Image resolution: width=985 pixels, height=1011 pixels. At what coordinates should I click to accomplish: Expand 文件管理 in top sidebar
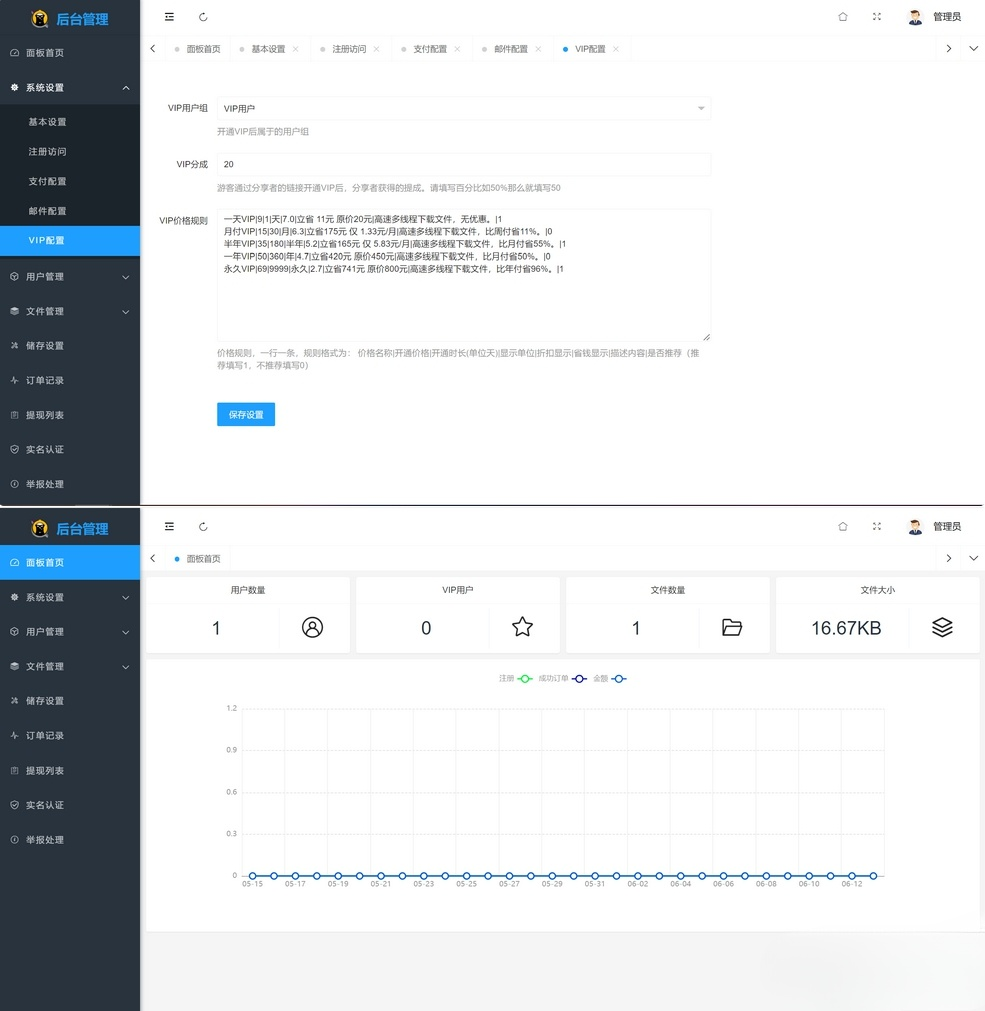pyautogui.click(x=70, y=311)
